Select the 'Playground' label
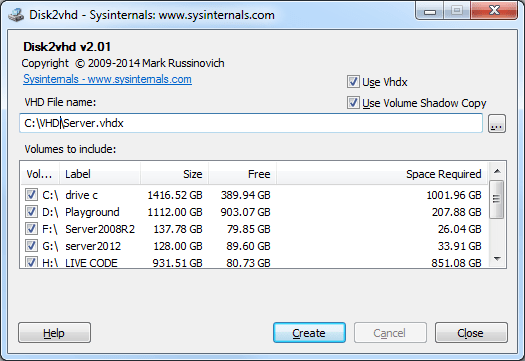This screenshot has height=361, width=525. (x=92, y=212)
